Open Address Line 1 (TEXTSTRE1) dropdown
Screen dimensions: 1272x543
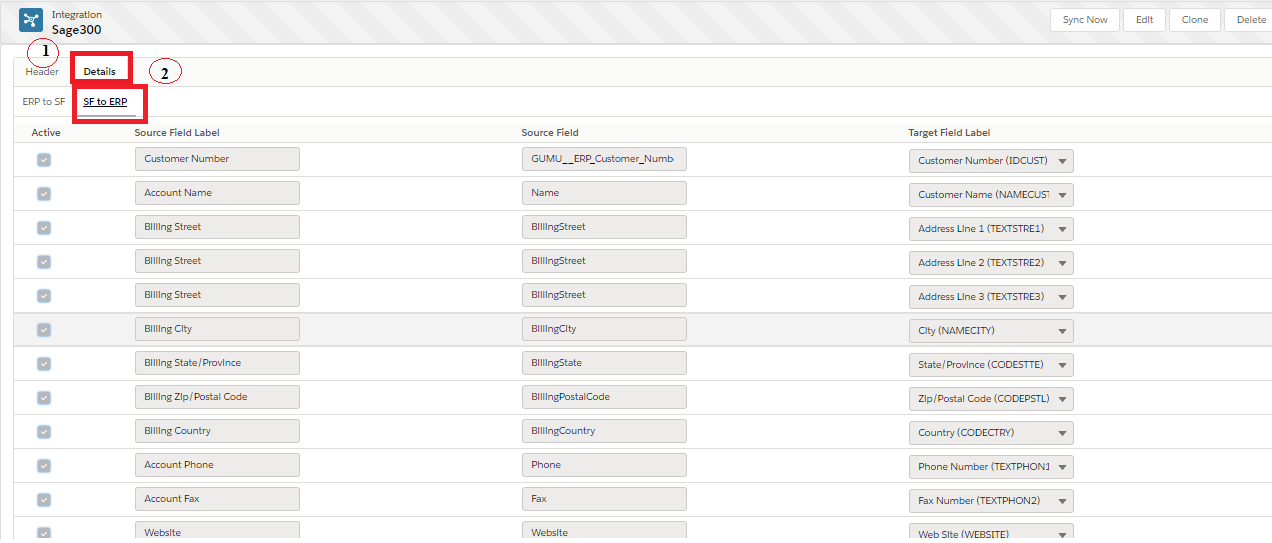coord(991,229)
